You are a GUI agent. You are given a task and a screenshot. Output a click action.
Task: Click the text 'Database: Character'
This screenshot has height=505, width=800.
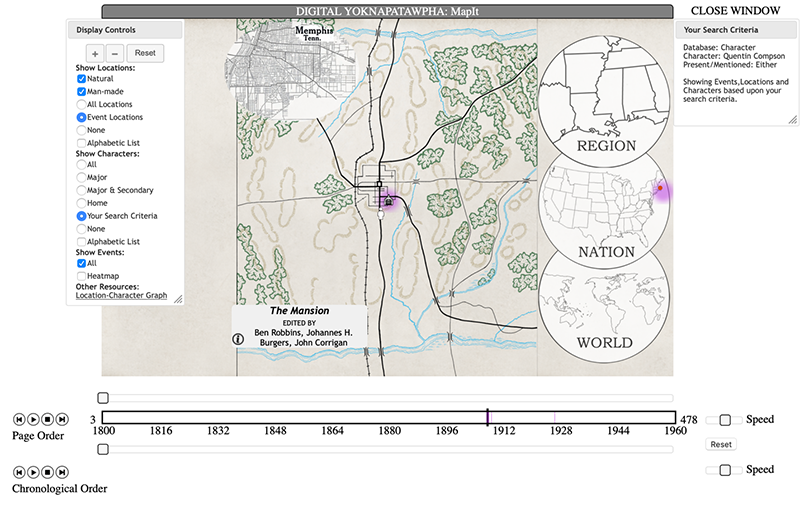[719, 47]
